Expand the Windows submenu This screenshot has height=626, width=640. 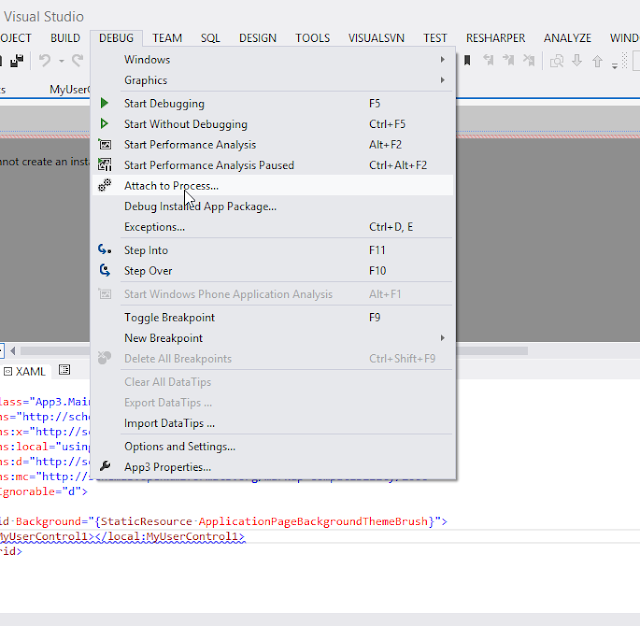tap(442, 60)
